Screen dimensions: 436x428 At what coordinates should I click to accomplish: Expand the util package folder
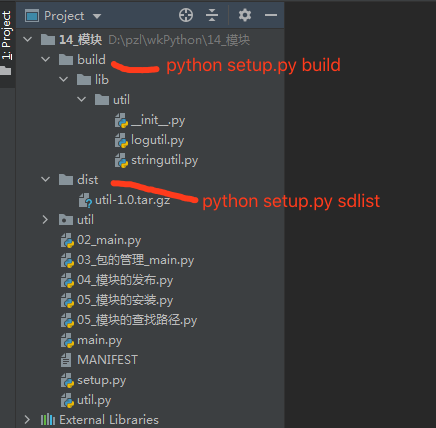coord(45,220)
